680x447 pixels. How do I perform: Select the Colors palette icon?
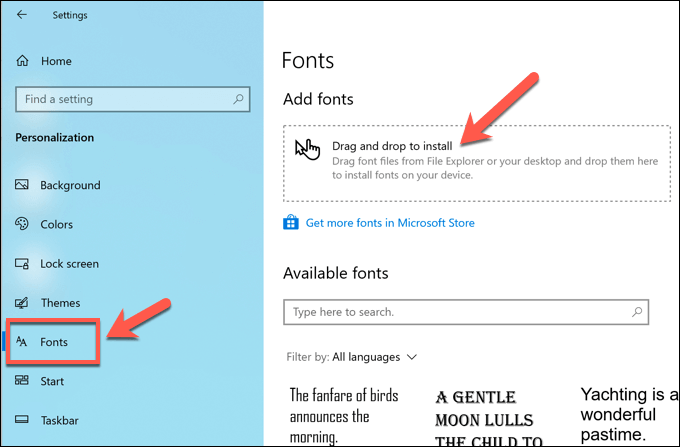click(22, 225)
